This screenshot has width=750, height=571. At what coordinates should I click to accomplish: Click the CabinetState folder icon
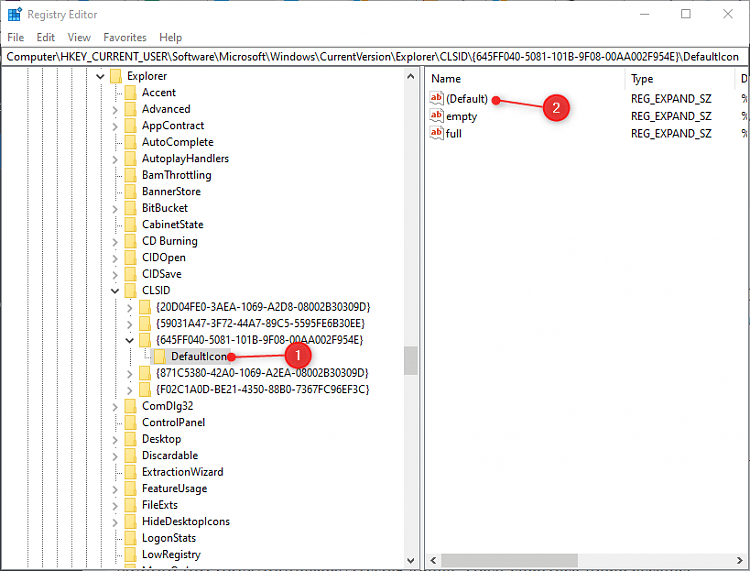coord(131,224)
